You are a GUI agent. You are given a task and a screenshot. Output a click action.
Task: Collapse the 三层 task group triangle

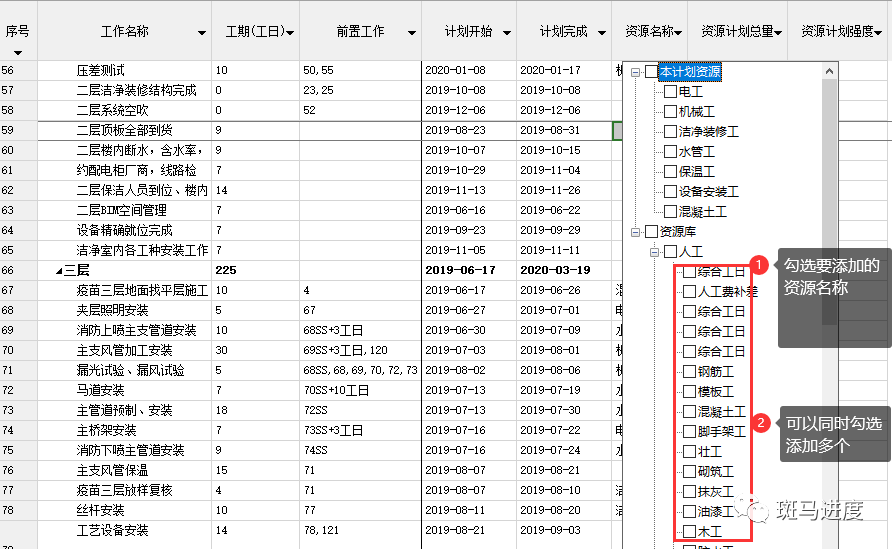(x=59, y=271)
